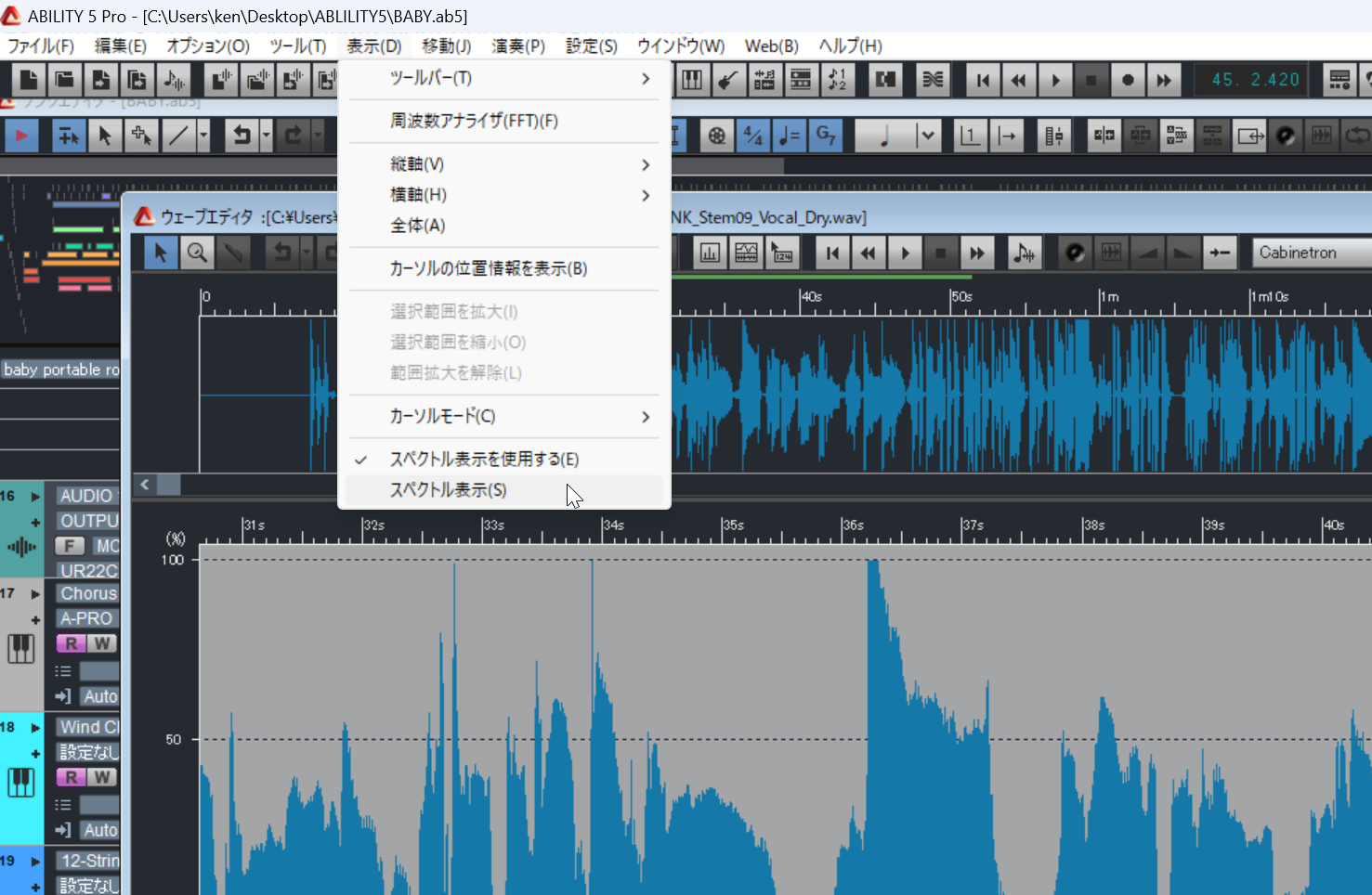Click the waveform horizontal scrollbar left arrow

tap(145, 485)
